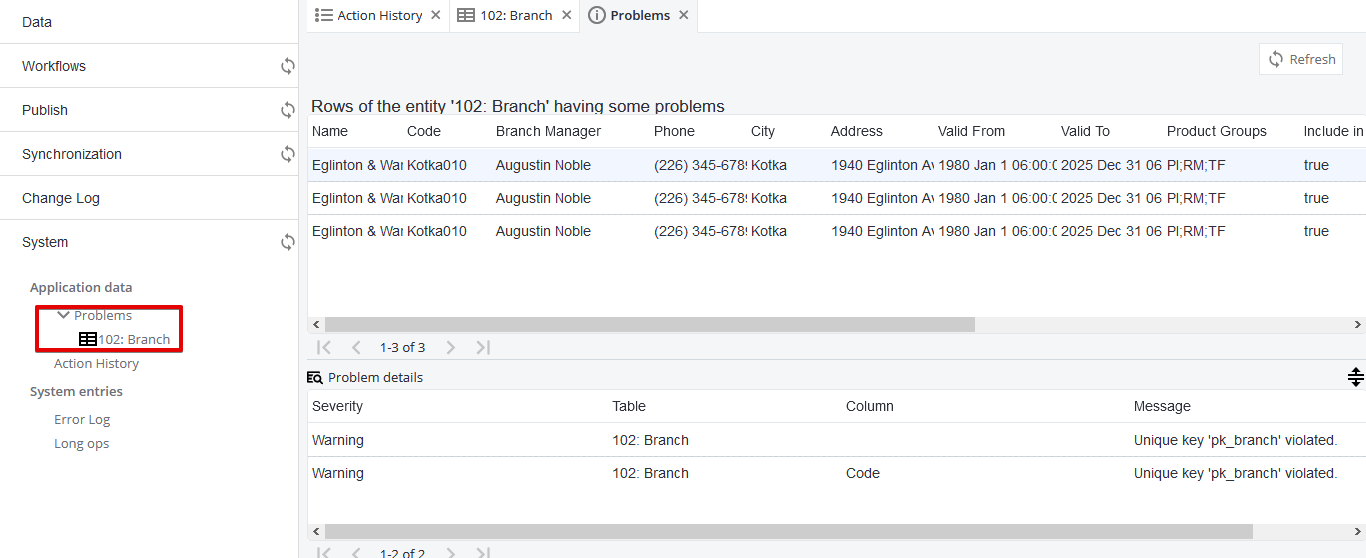Click the refresh icon next to System
The height and width of the screenshot is (558, 1366).
click(288, 242)
